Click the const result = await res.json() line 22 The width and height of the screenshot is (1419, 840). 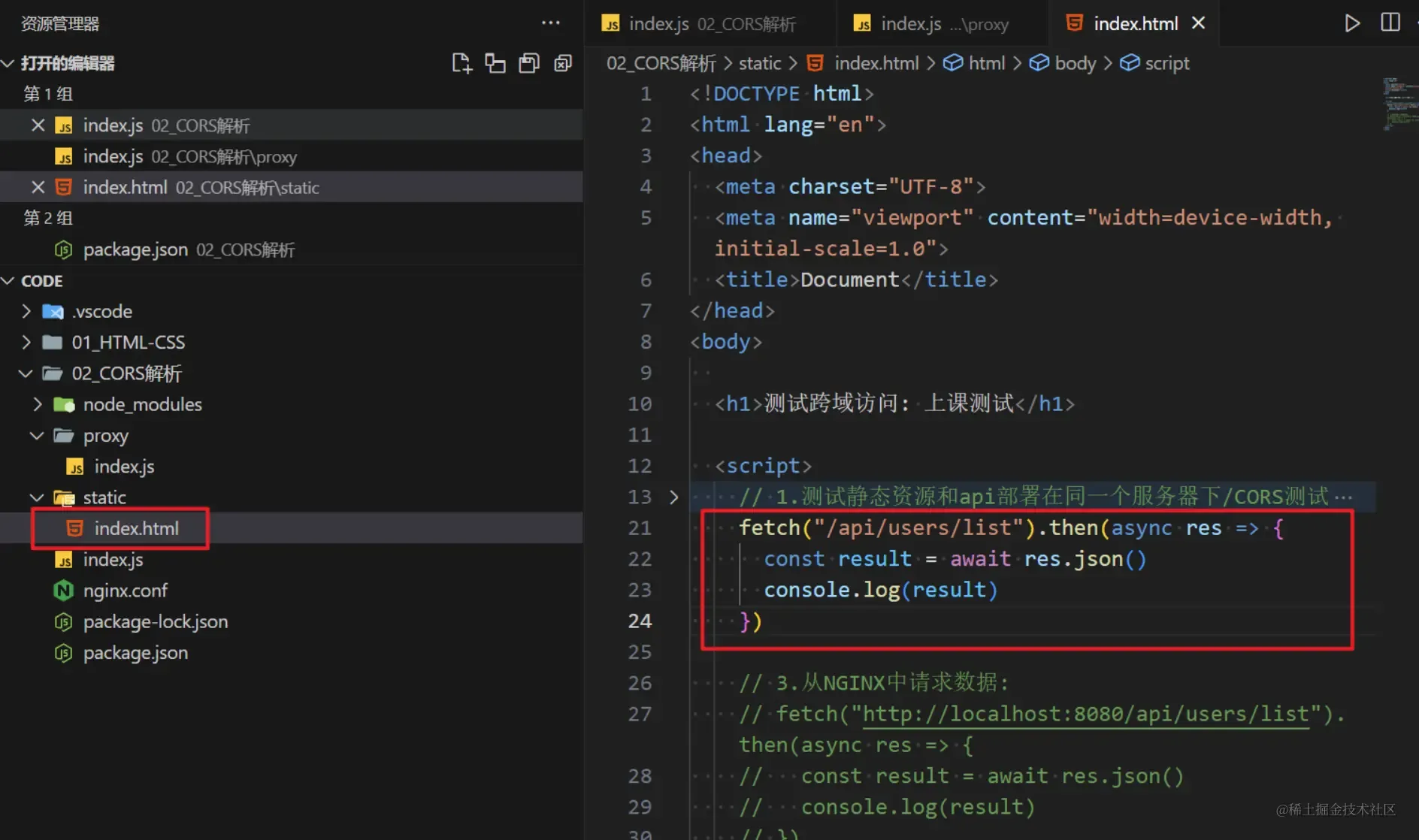tap(955, 559)
